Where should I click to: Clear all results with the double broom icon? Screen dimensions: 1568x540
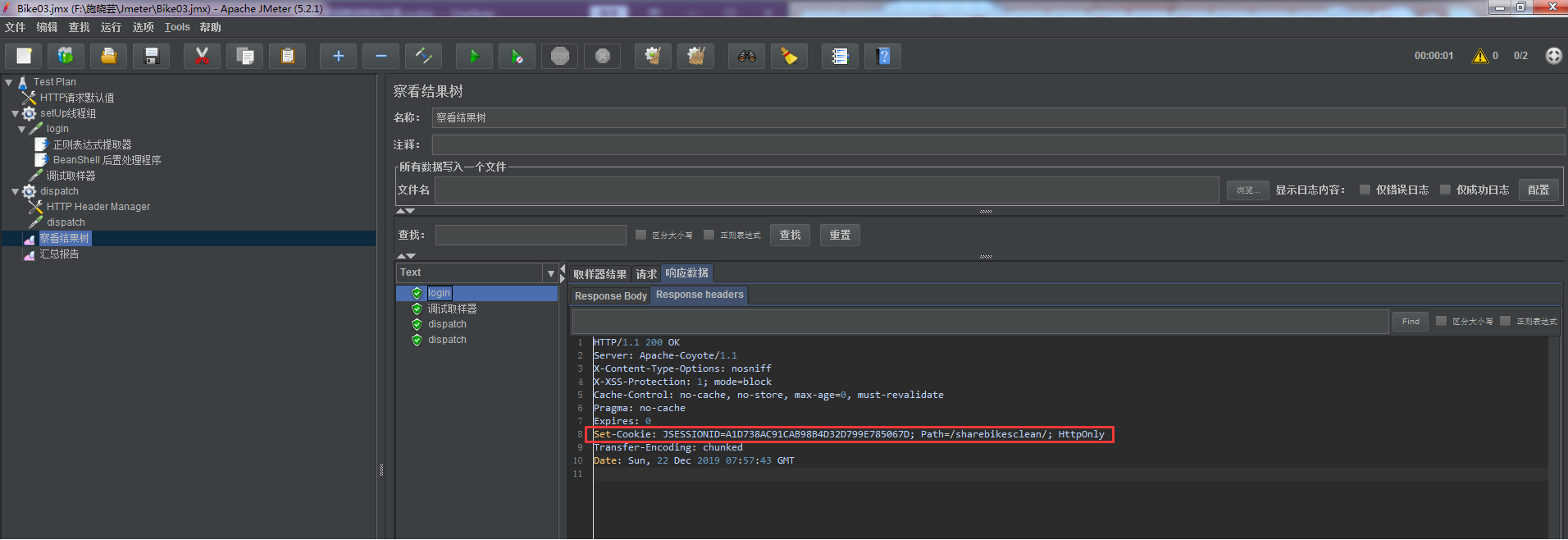coord(695,56)
